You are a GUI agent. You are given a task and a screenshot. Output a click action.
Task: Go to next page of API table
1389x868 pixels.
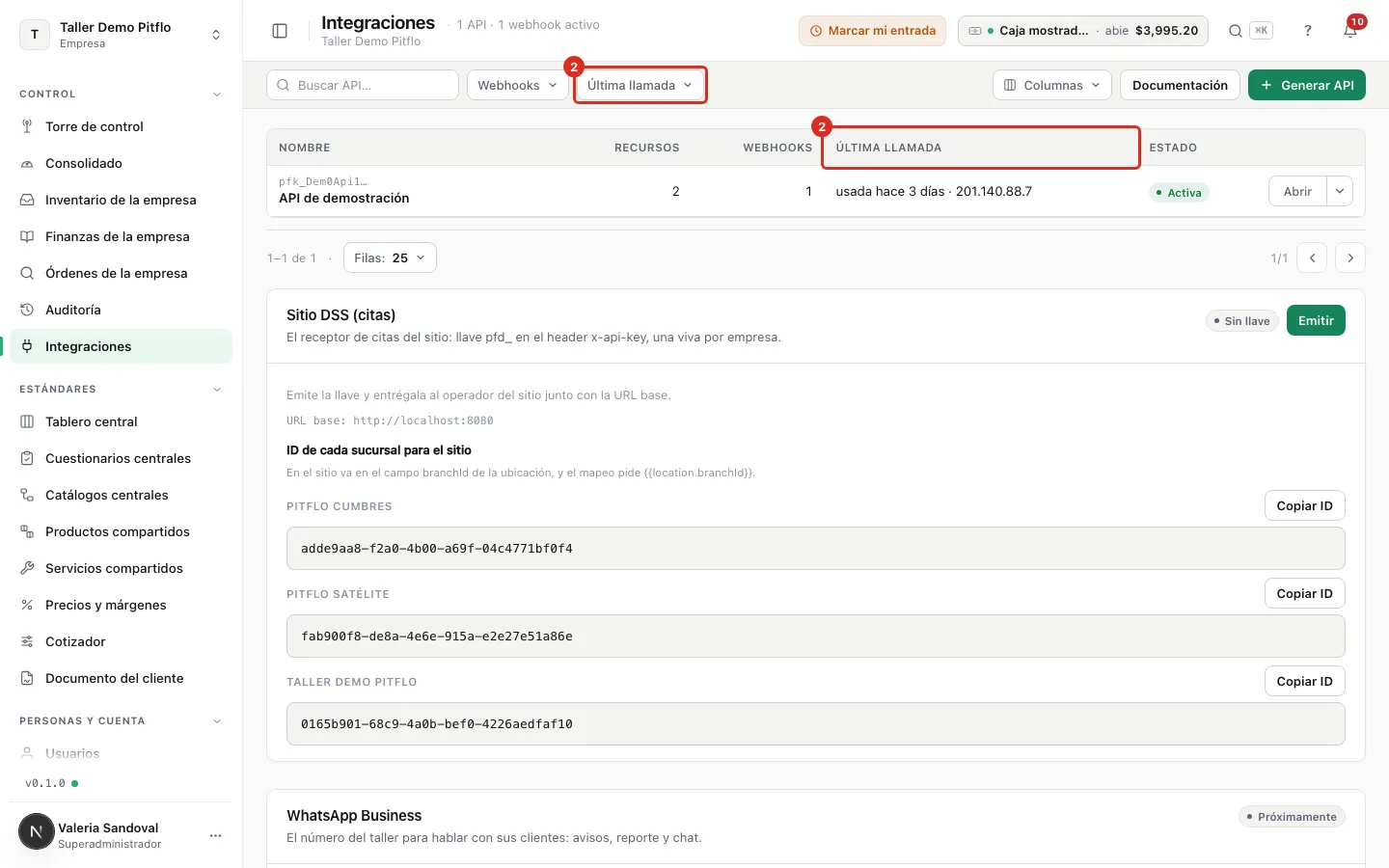point(1350,258)
